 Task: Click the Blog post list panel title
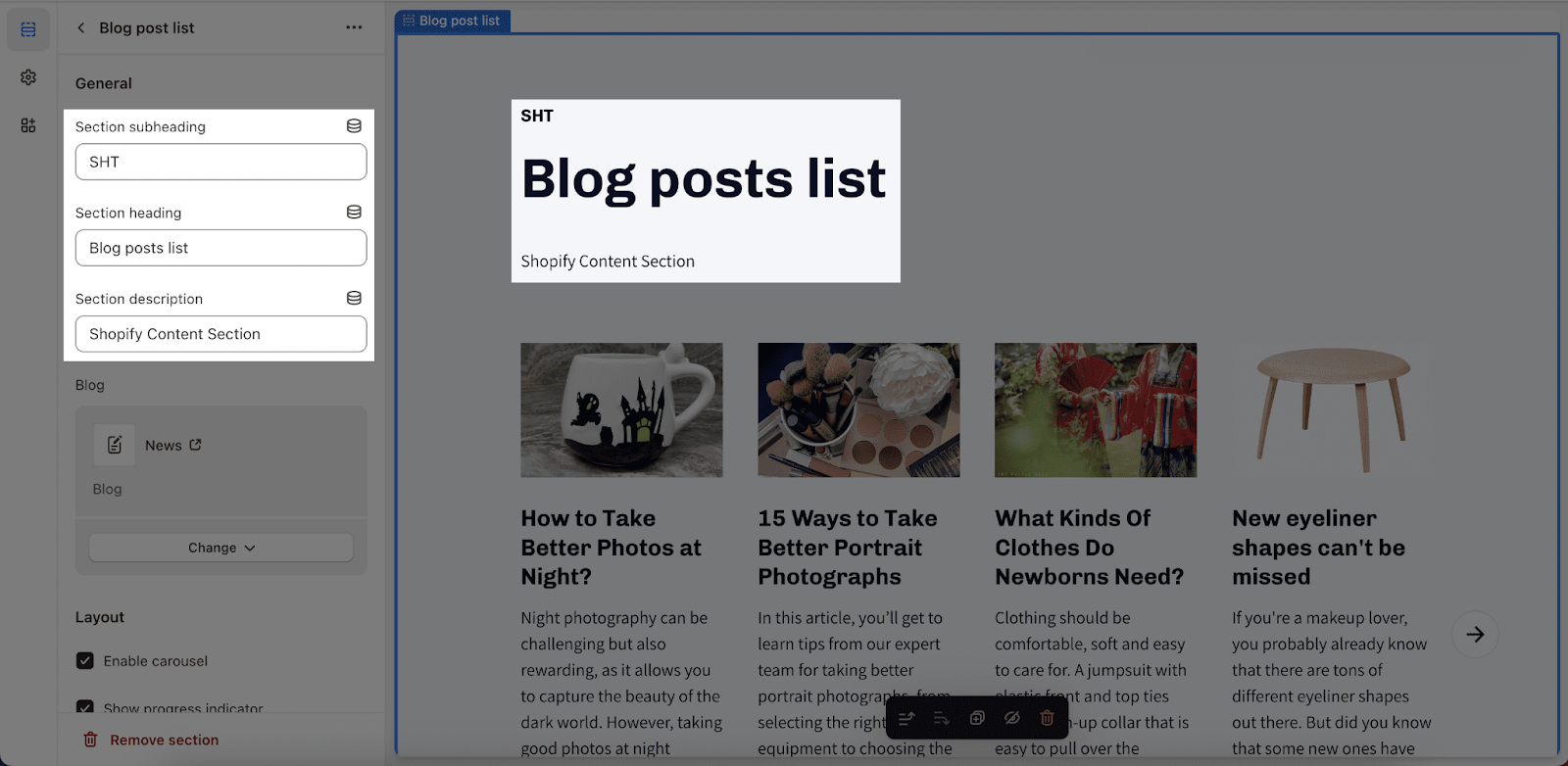click(147, 27)
